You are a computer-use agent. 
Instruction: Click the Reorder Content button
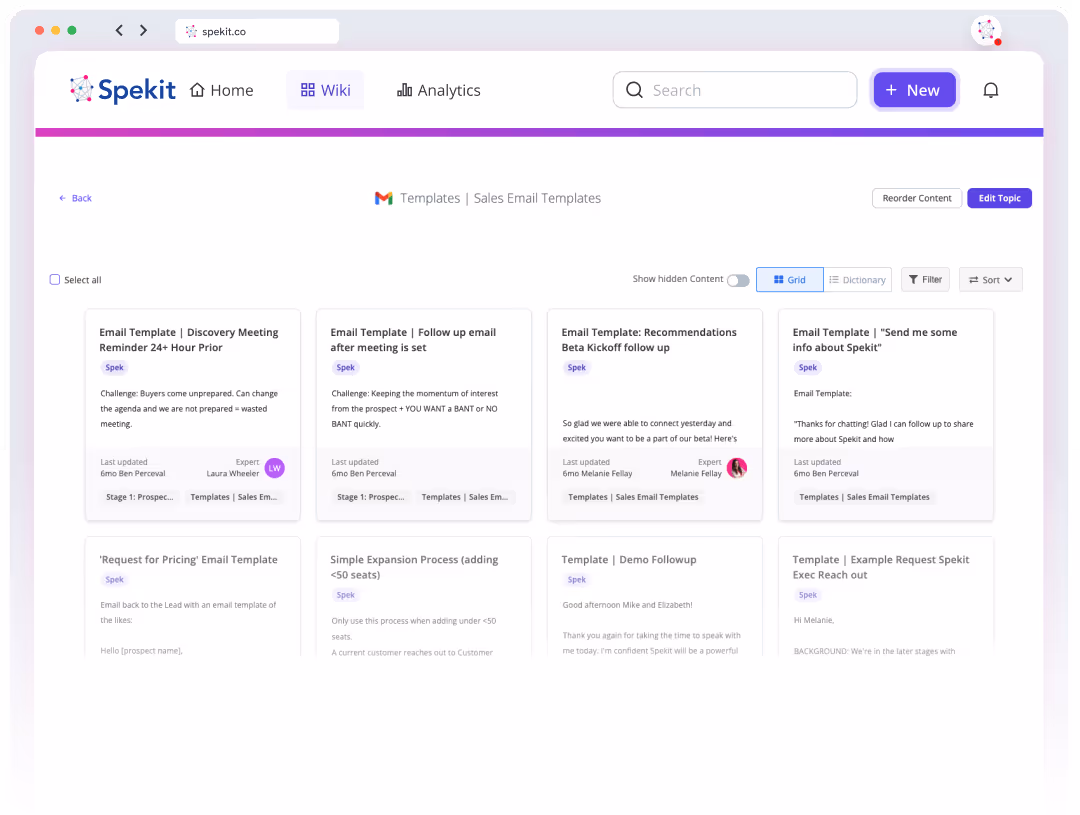pyautogui.click(x=917, y=198)
